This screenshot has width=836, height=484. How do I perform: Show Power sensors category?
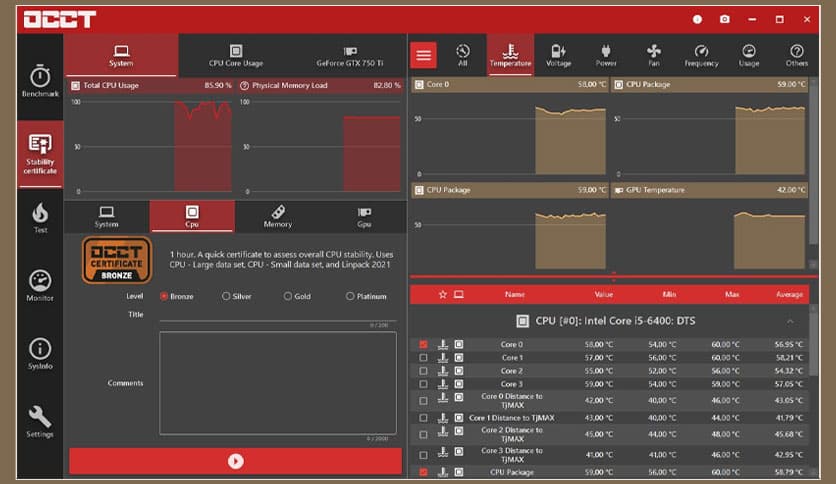(x=606, y=55)
